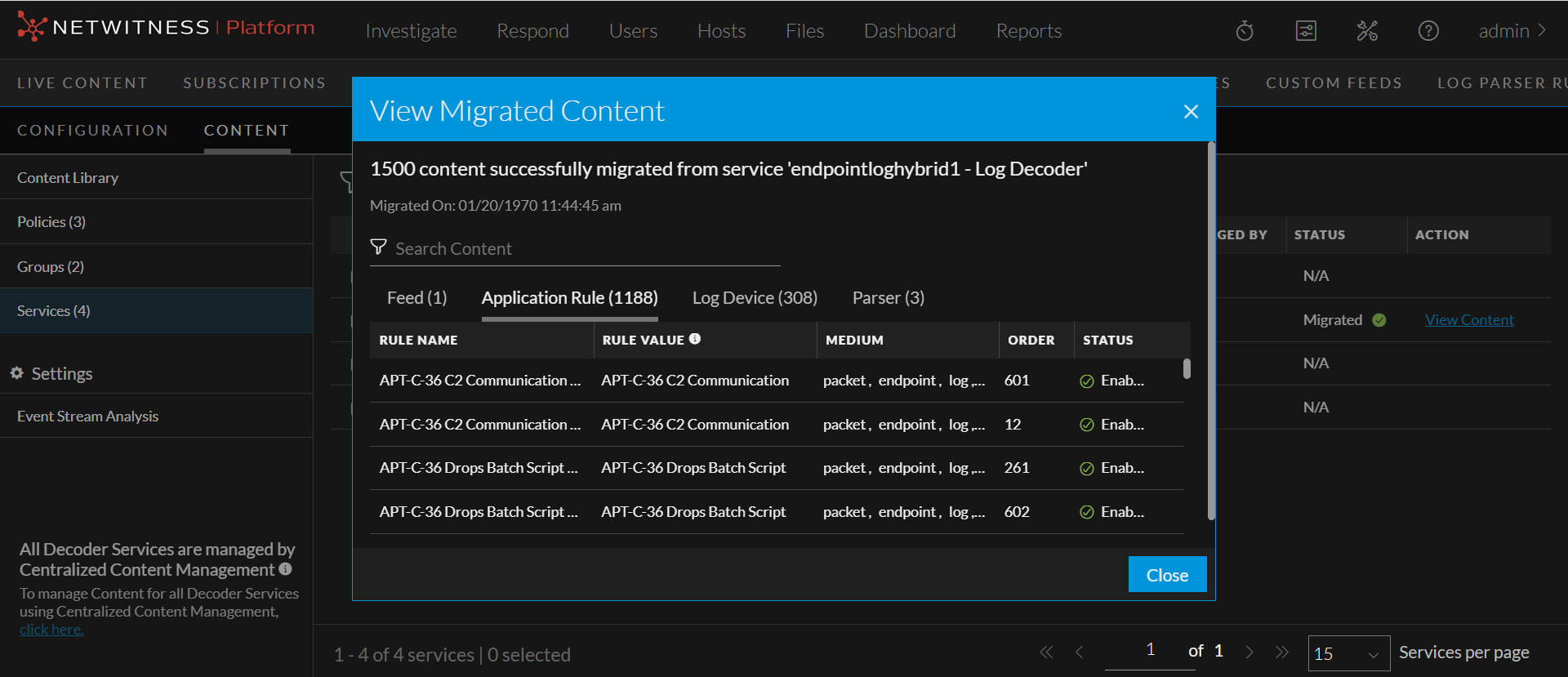
Task: Switch to the Parser (3) tab
Action: click(x=888, y=298)
